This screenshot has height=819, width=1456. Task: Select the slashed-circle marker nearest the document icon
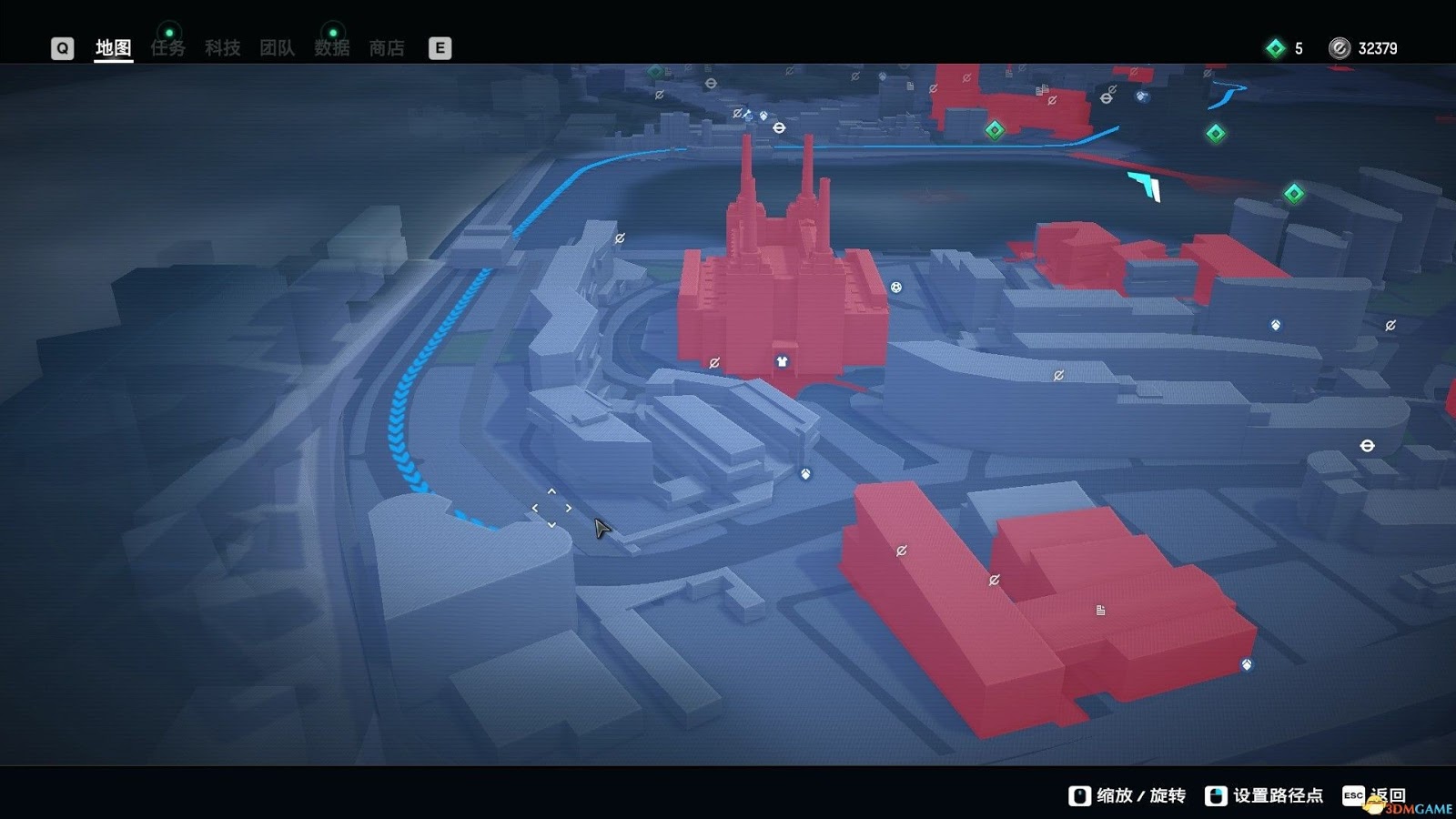tap(994, 580)
